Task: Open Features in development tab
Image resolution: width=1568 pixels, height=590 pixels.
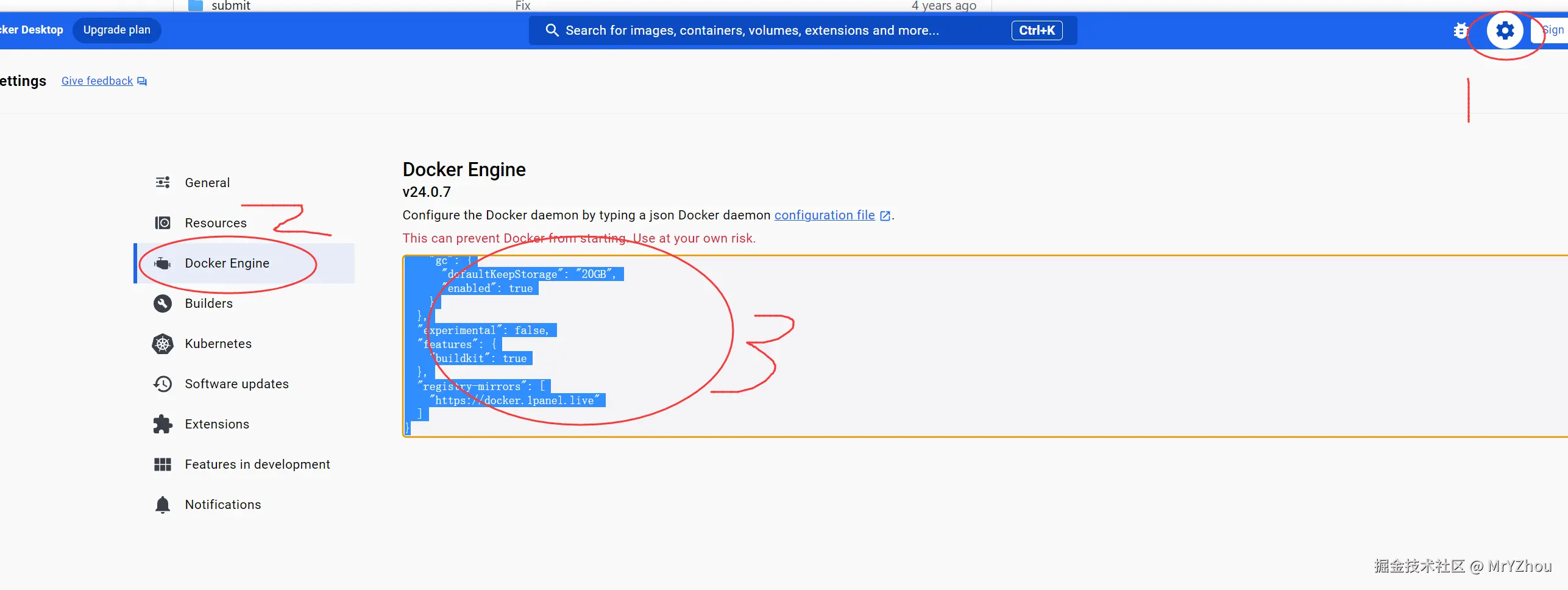Action: (x=245, y=464)
